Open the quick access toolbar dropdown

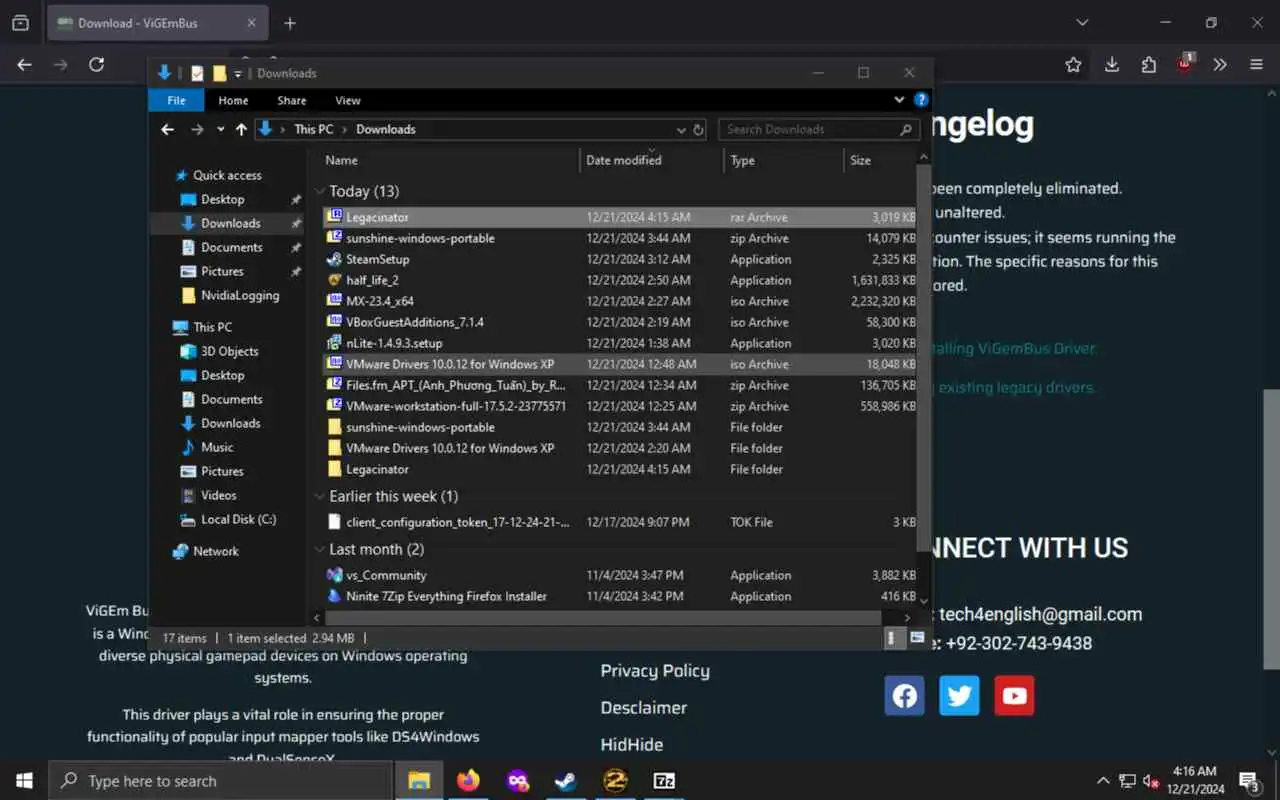tap(238, 73)
